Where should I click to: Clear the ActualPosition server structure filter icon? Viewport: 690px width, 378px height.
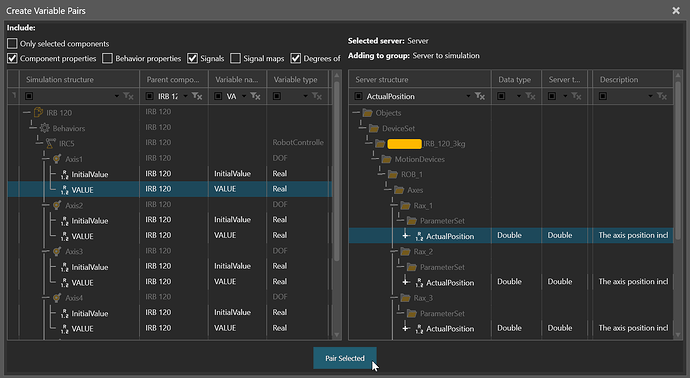click(x=480, y=96)
